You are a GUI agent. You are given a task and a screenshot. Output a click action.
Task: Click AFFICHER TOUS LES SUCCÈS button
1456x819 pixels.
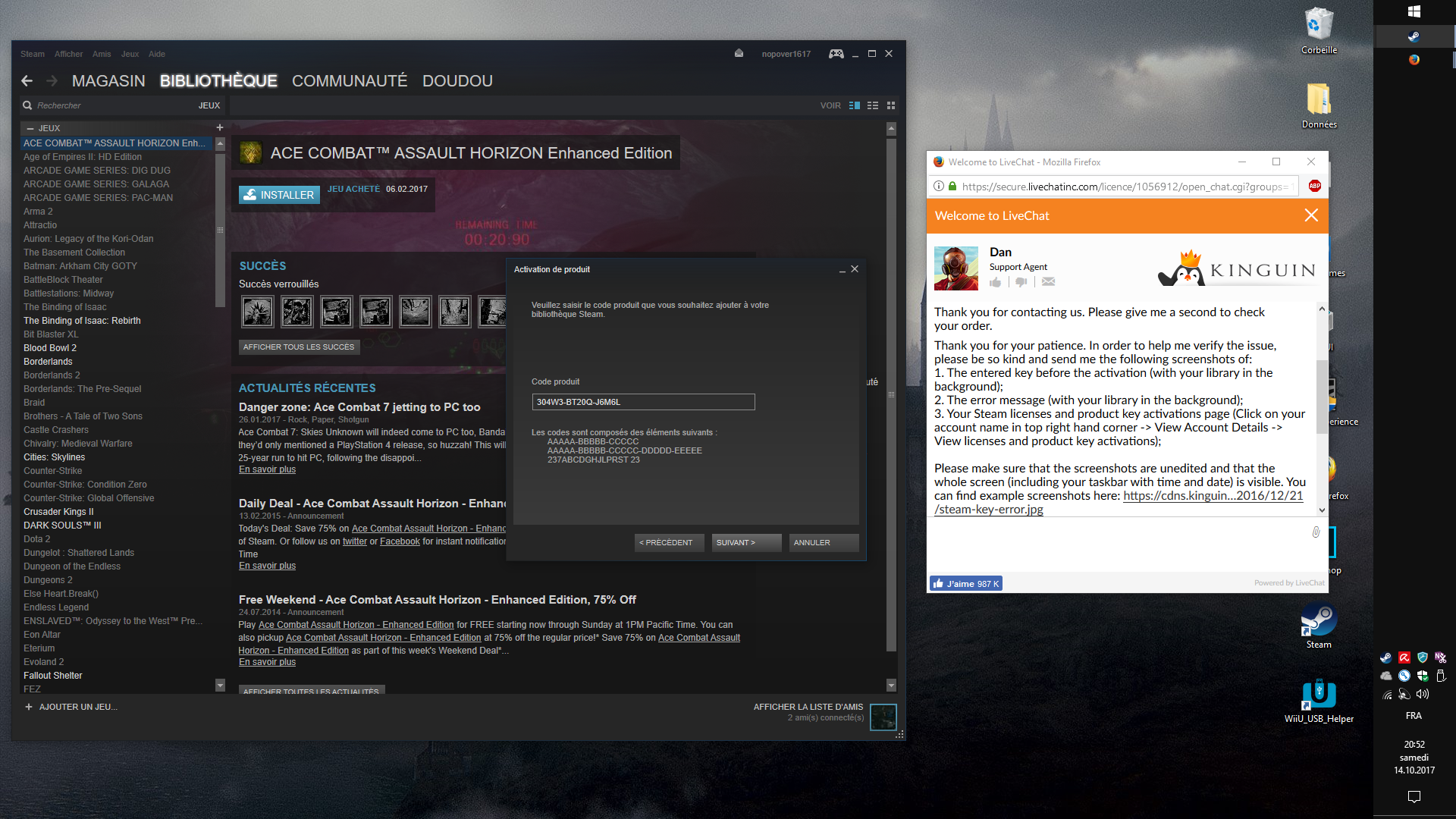coord(299,347)
